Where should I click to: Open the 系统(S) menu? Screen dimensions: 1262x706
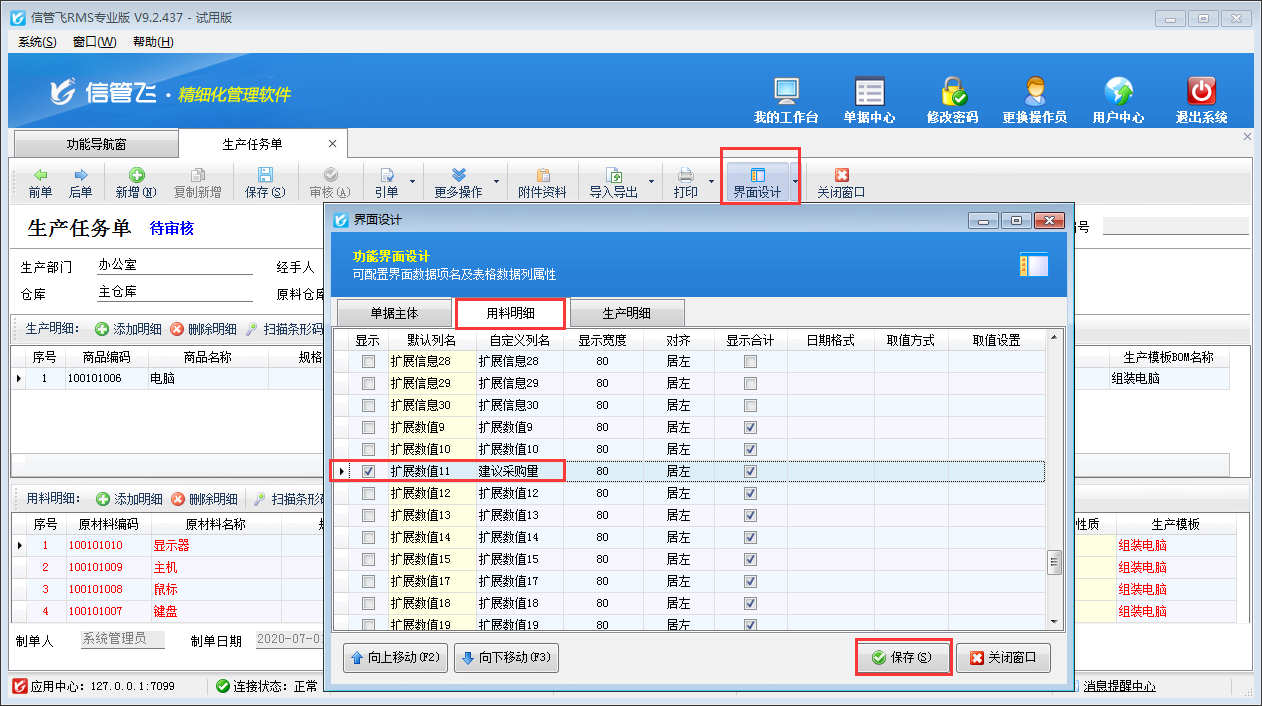coord(37,42)
